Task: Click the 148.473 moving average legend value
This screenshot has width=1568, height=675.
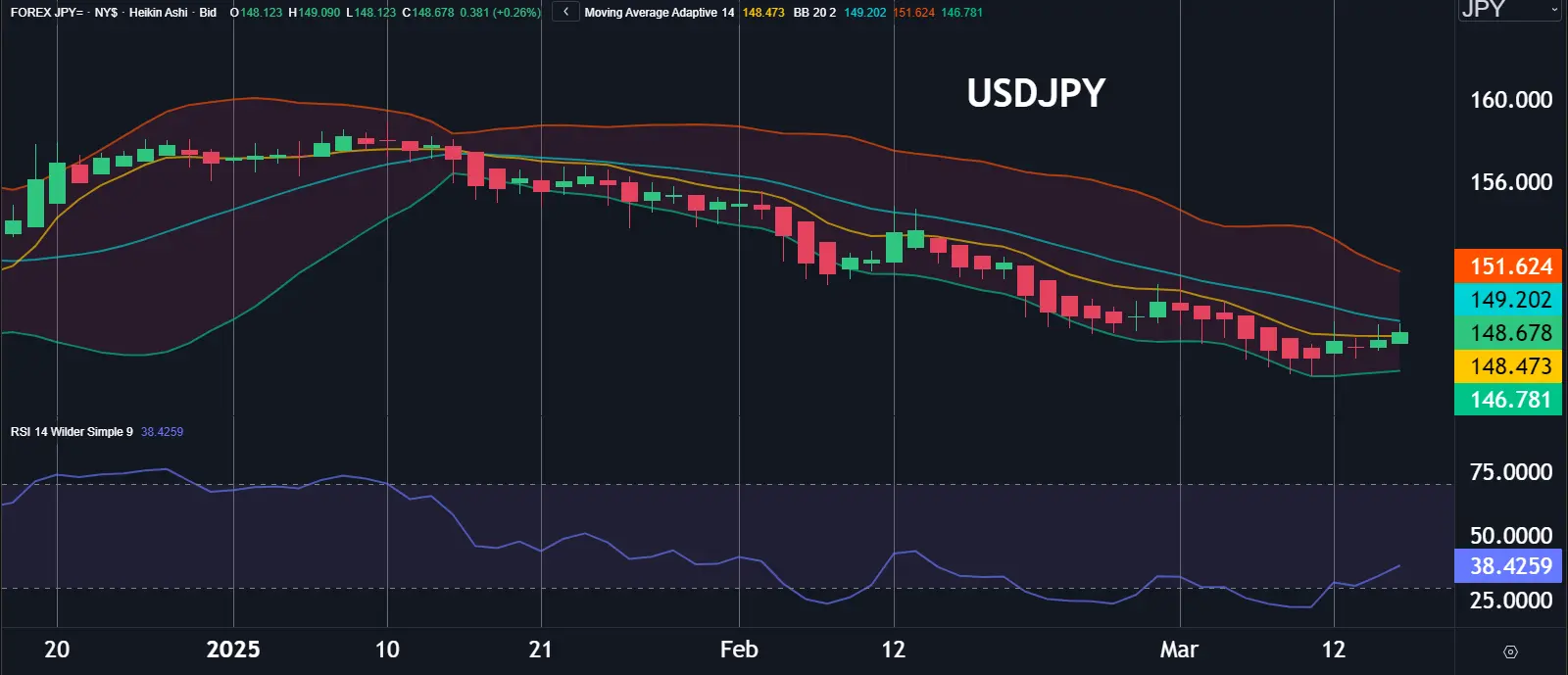Action: [x=763, y=13]
